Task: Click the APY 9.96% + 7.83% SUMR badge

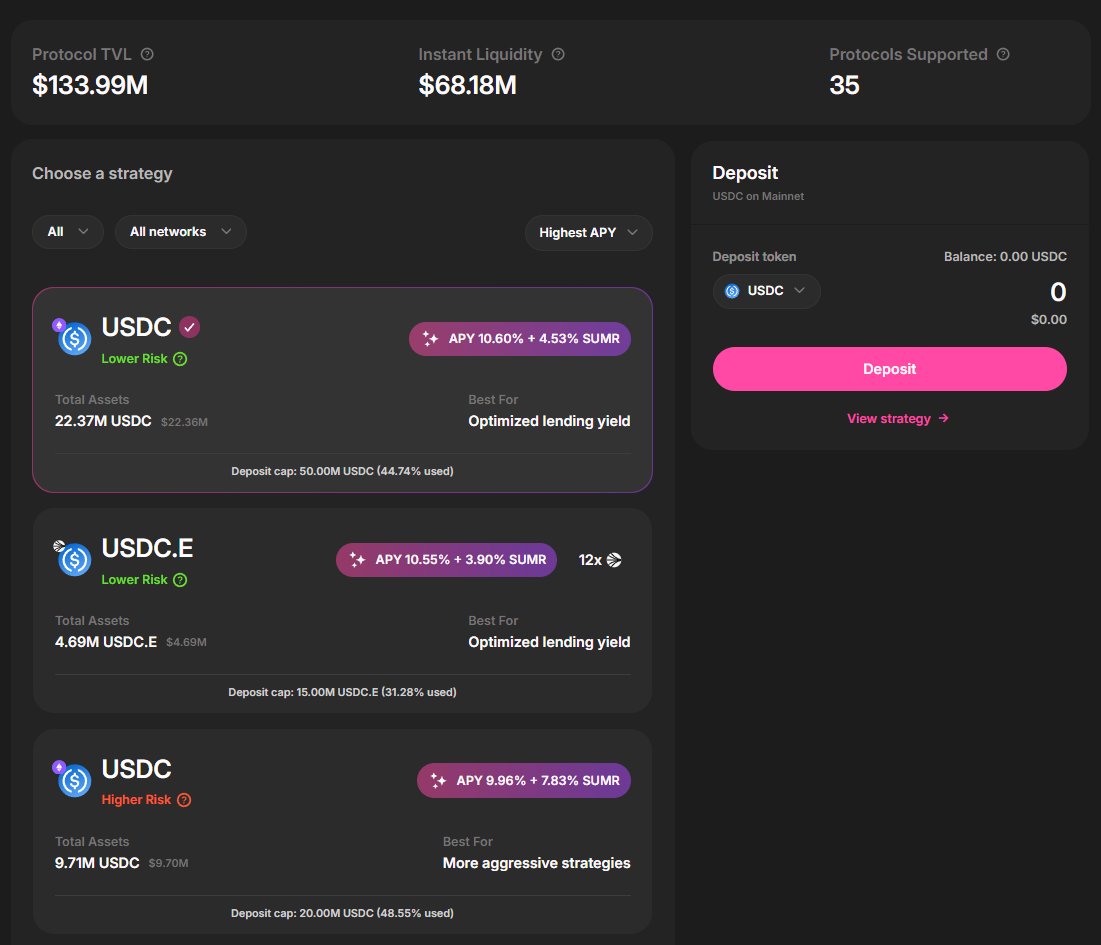Action: point(524,781)
